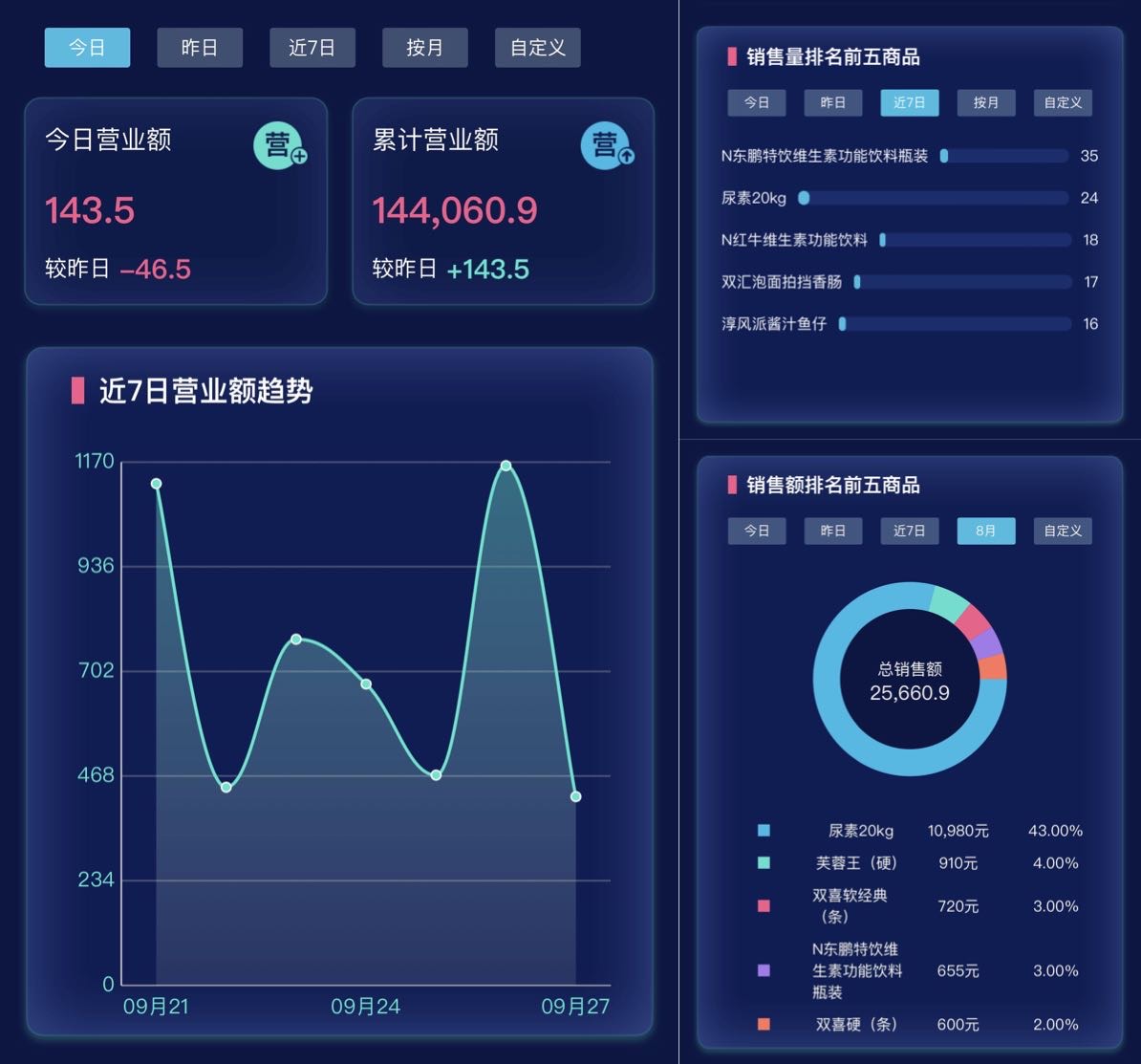Select 昨日 in 销售额排名前五商品 panel
Screen dimensions: 1141x1064
point(833,531)
